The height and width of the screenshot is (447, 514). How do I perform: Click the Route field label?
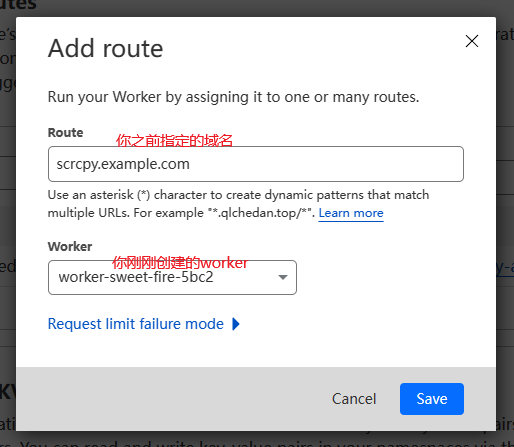66,133
